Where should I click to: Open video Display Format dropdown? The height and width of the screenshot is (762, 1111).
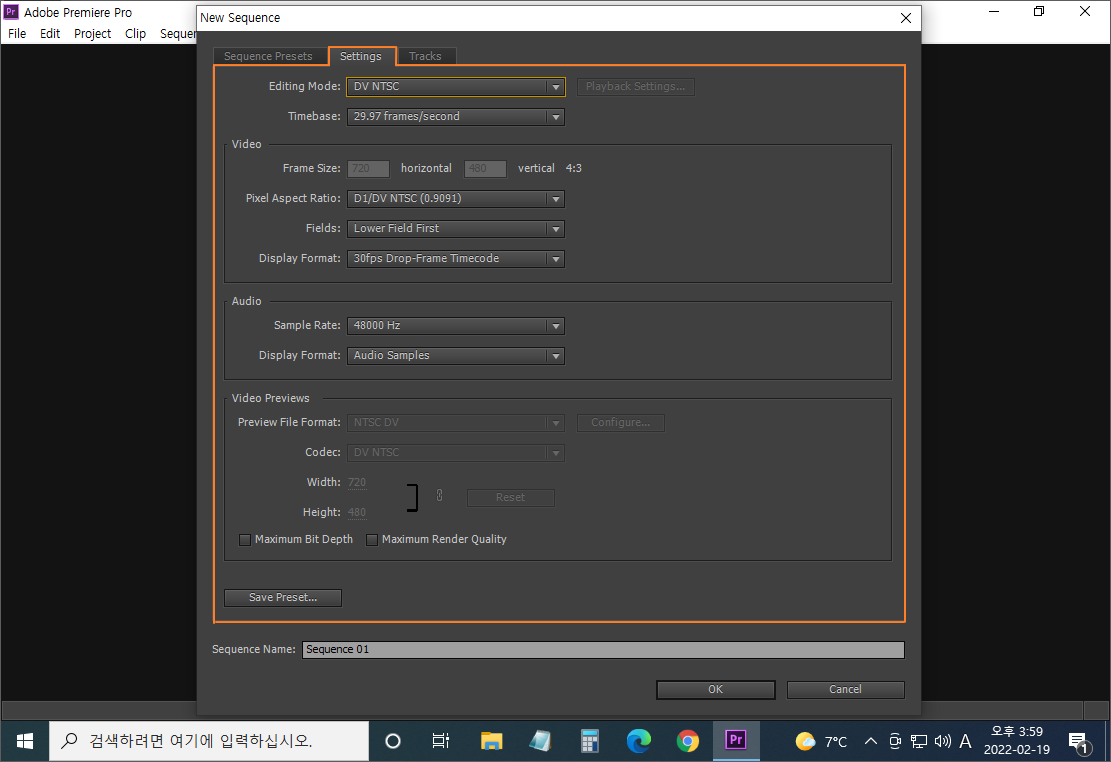[x=456, y=259]
